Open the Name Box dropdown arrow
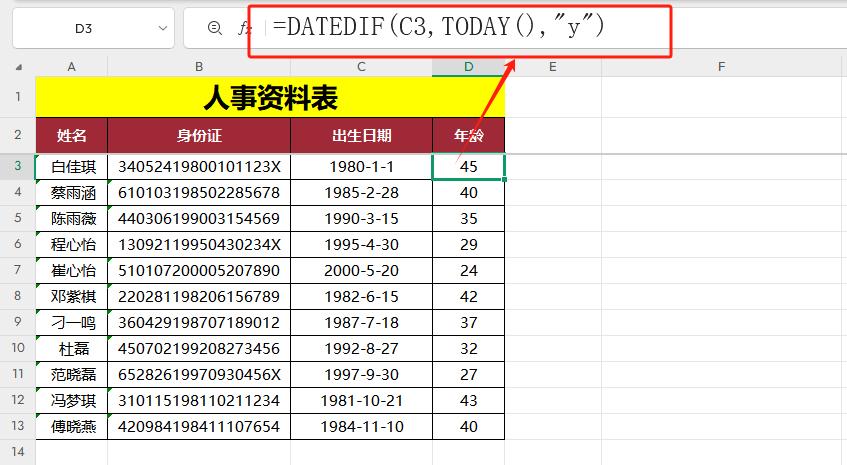847x465 pixels. click(x=163, y=28)
